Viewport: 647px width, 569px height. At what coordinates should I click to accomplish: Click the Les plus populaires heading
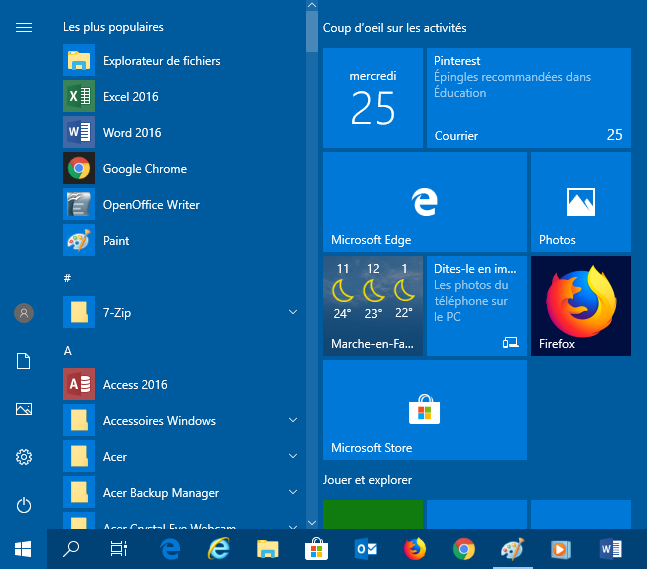(x=113, y=27)
